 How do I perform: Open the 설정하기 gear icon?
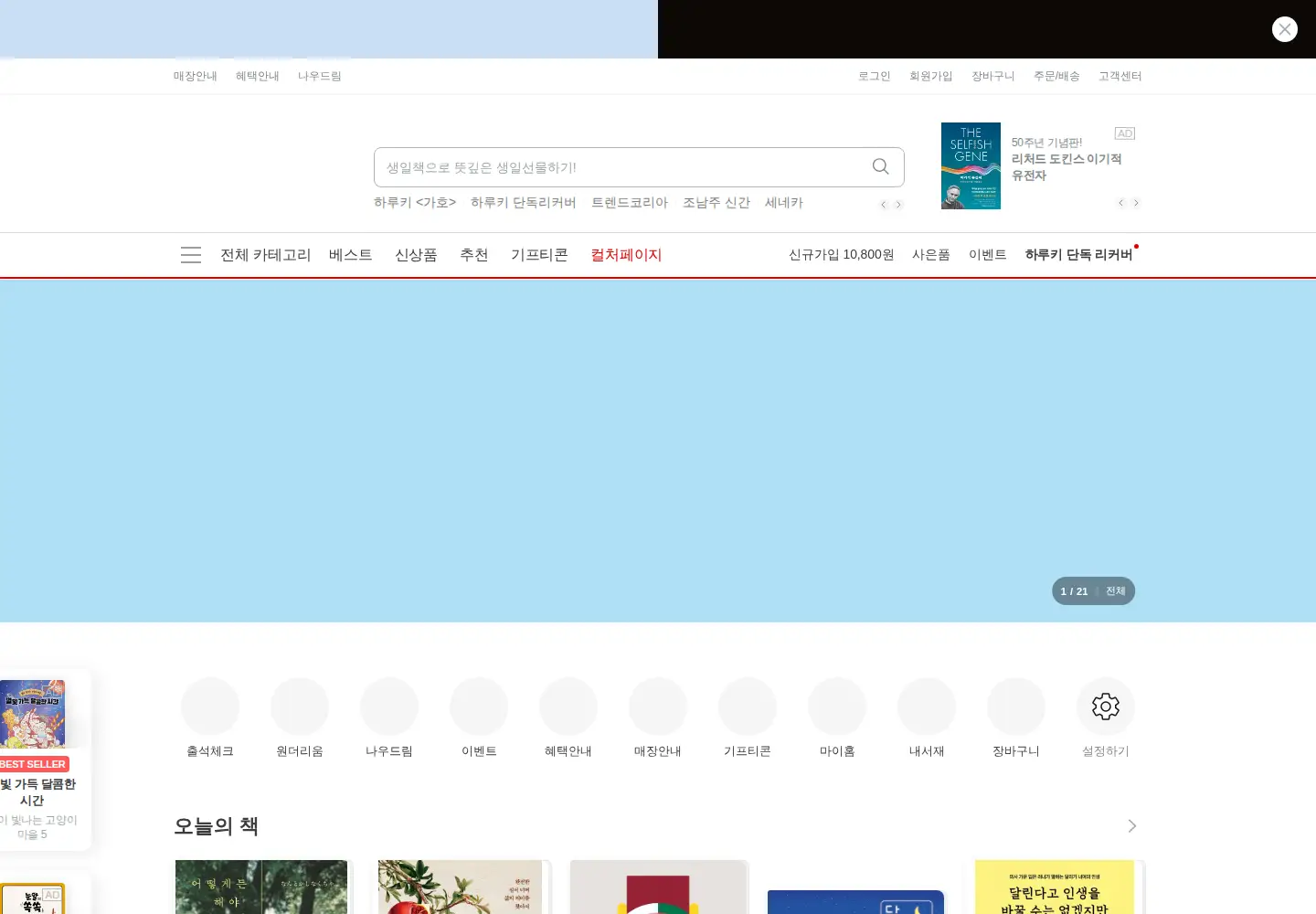[1106, 707]
